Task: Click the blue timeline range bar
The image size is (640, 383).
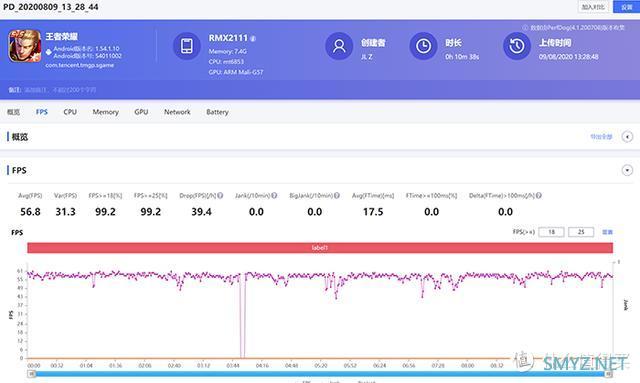Action: tap(320, 374)
